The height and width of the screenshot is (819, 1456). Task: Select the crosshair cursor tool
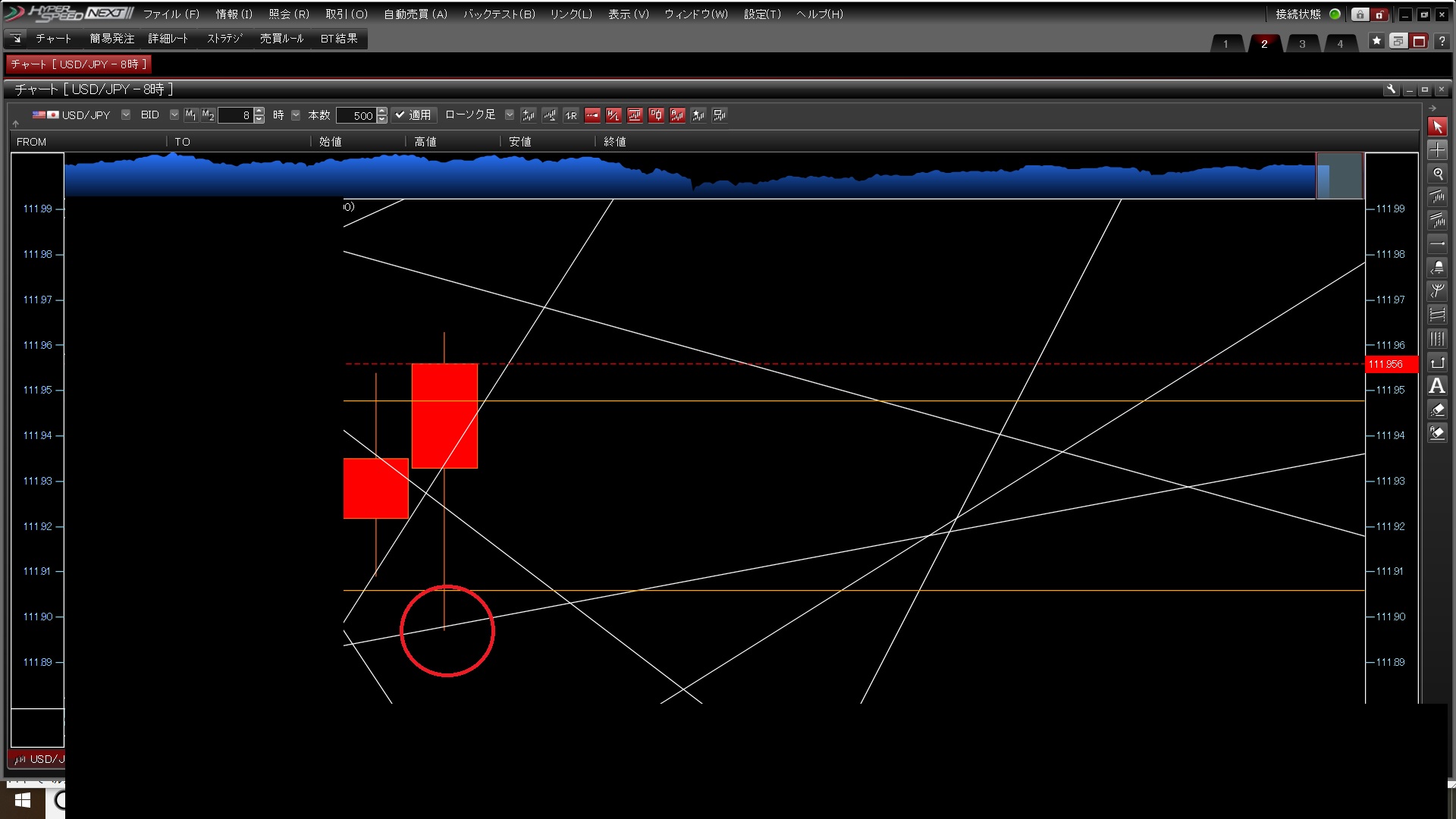pos(1437,150)
